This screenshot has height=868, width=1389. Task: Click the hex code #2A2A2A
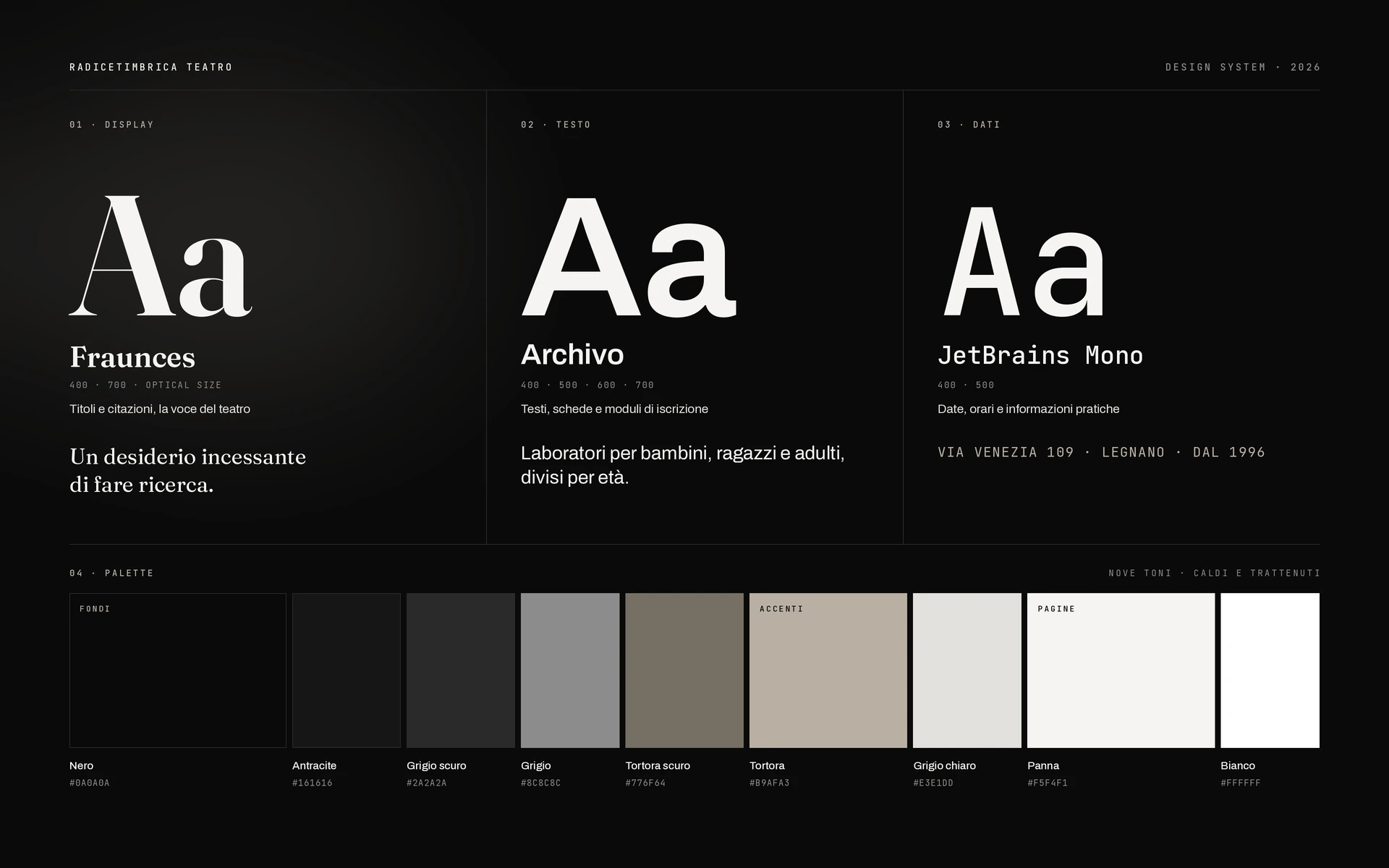[427, 783]
